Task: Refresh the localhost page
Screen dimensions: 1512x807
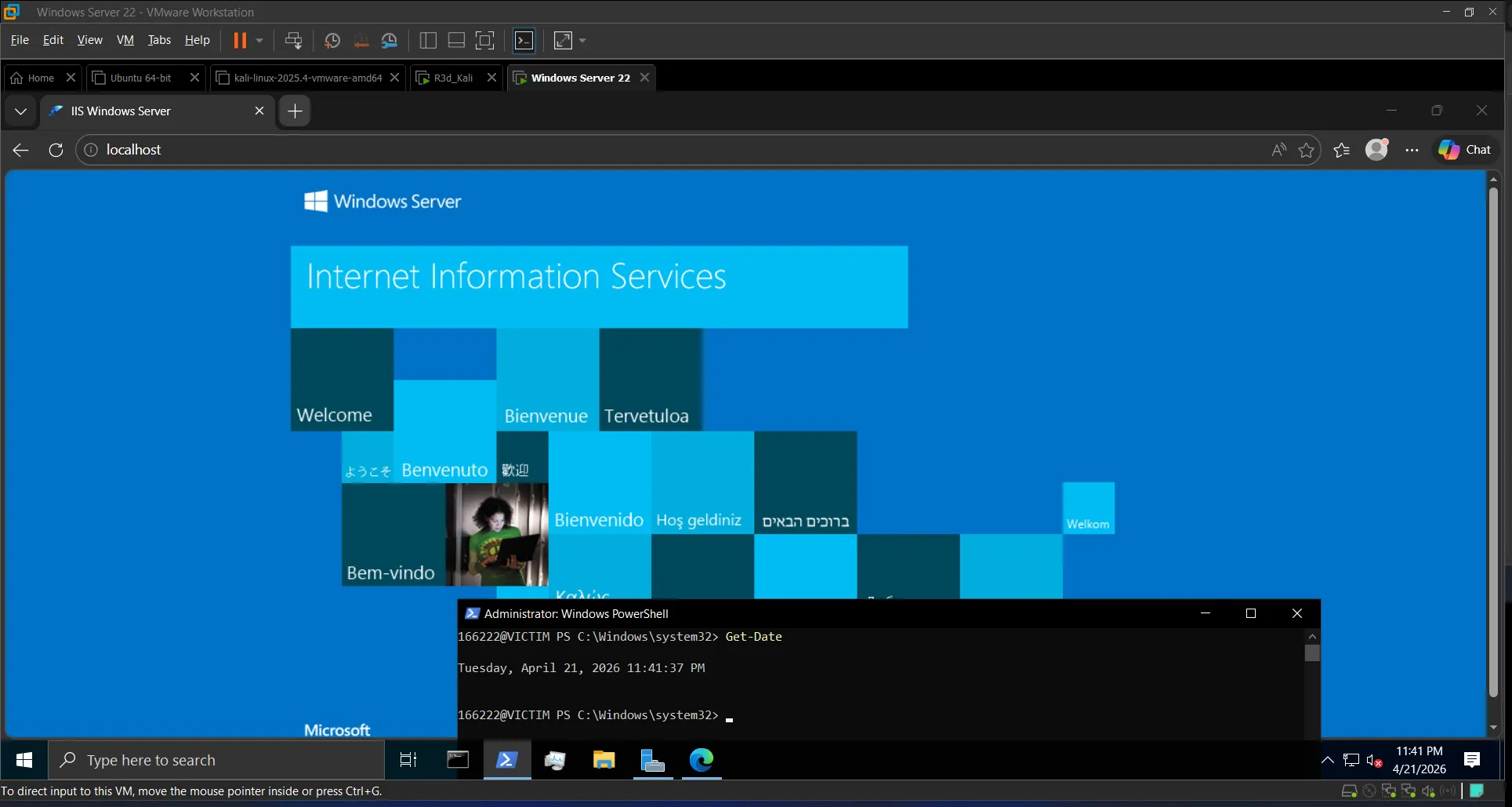Action: (x=56, y=150)
